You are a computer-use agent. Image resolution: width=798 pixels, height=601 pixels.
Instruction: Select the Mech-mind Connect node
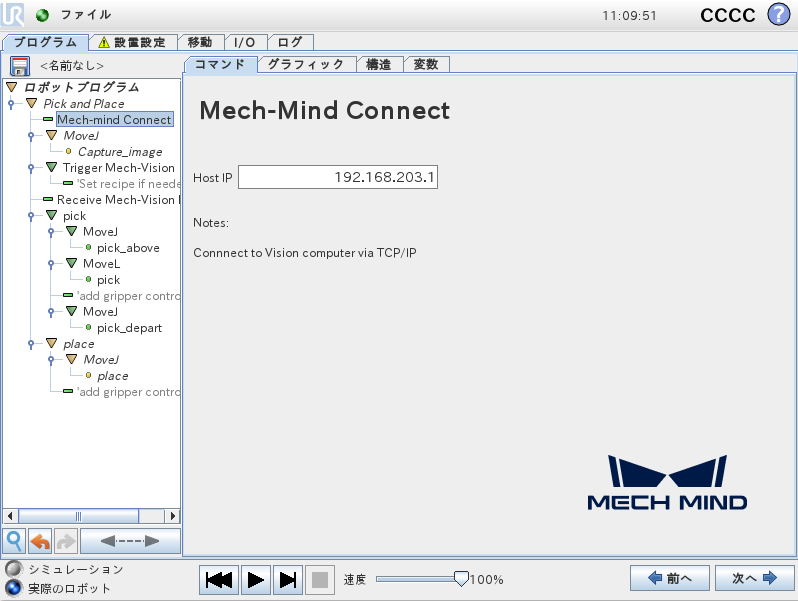[115, 120]
